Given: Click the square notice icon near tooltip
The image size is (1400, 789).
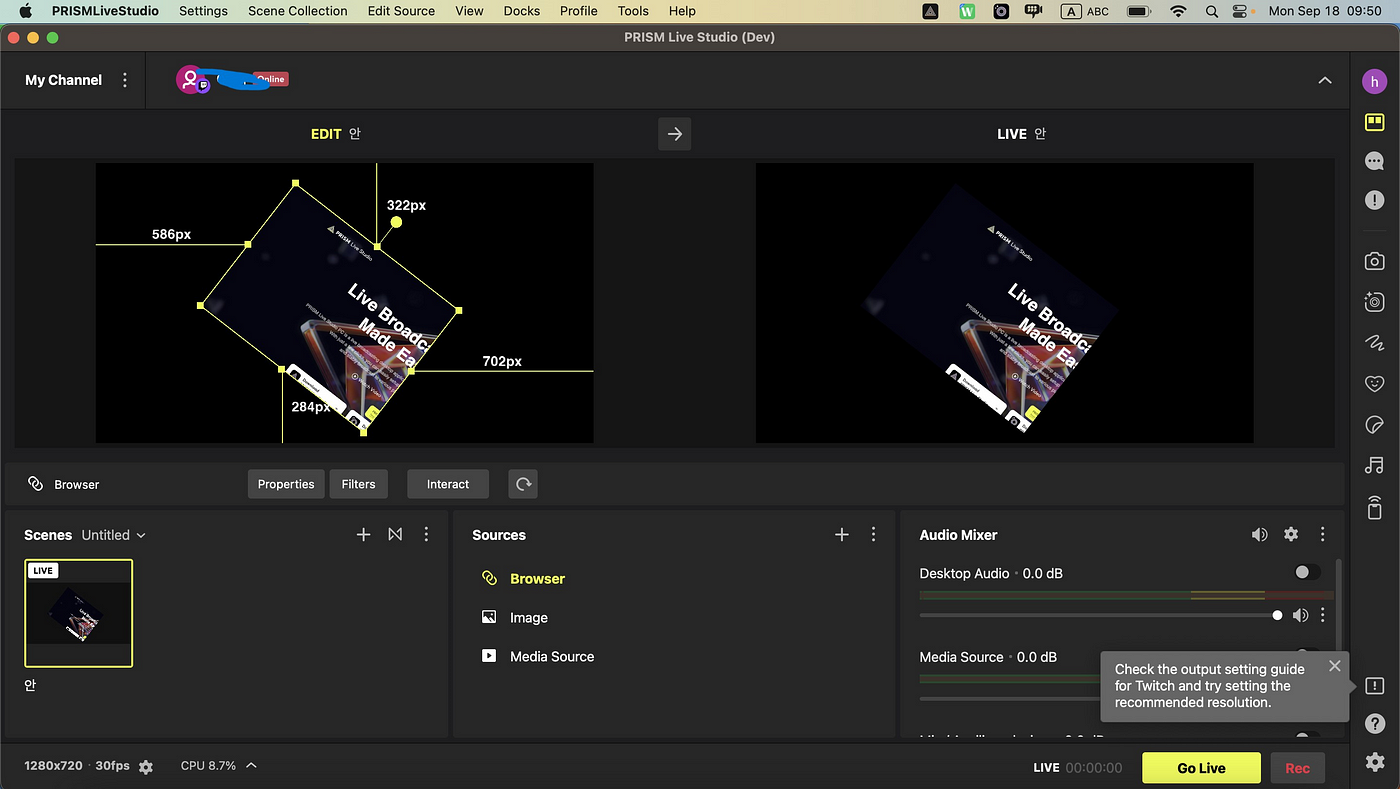Looking at the screenshot, I should [x=1374, y=686].
